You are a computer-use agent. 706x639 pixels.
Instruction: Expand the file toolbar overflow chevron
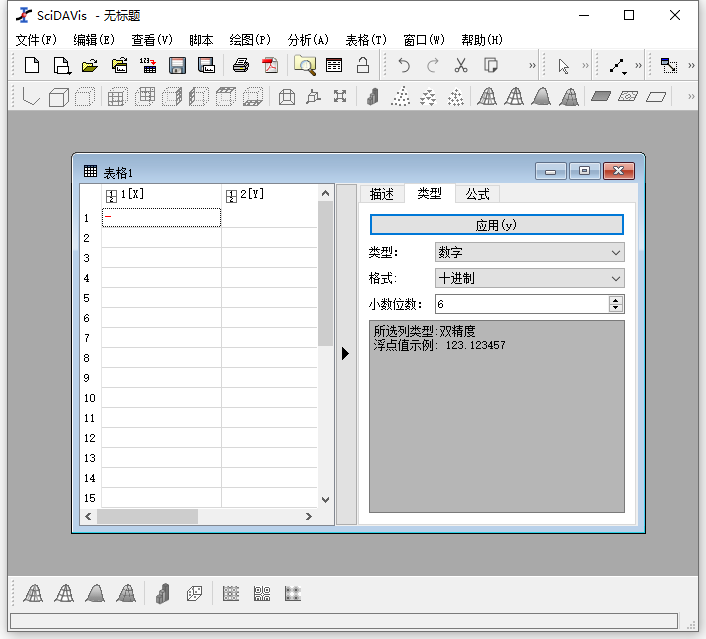tap(532, 66)
